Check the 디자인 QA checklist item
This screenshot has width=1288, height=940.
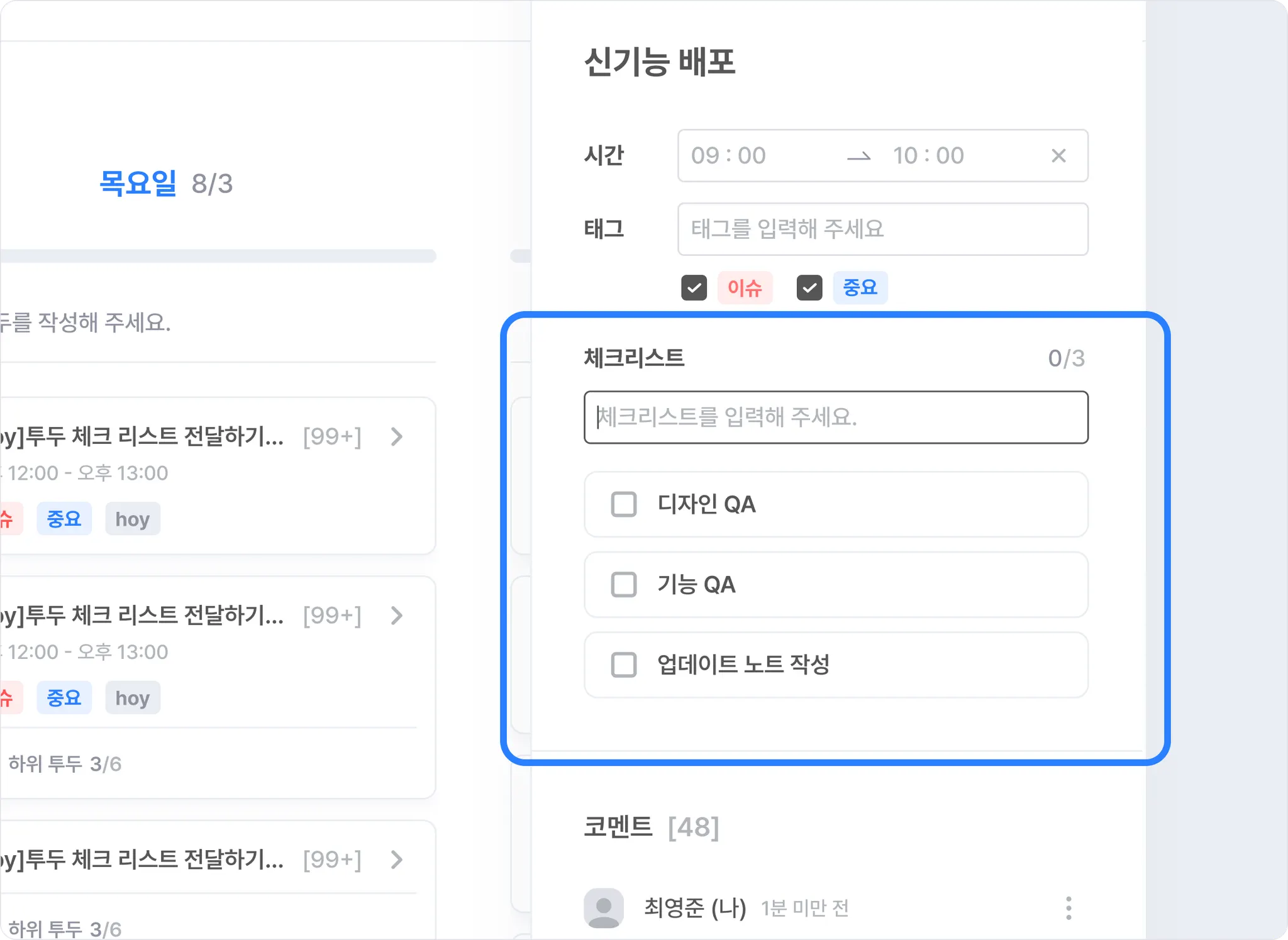tap(624, 504)
